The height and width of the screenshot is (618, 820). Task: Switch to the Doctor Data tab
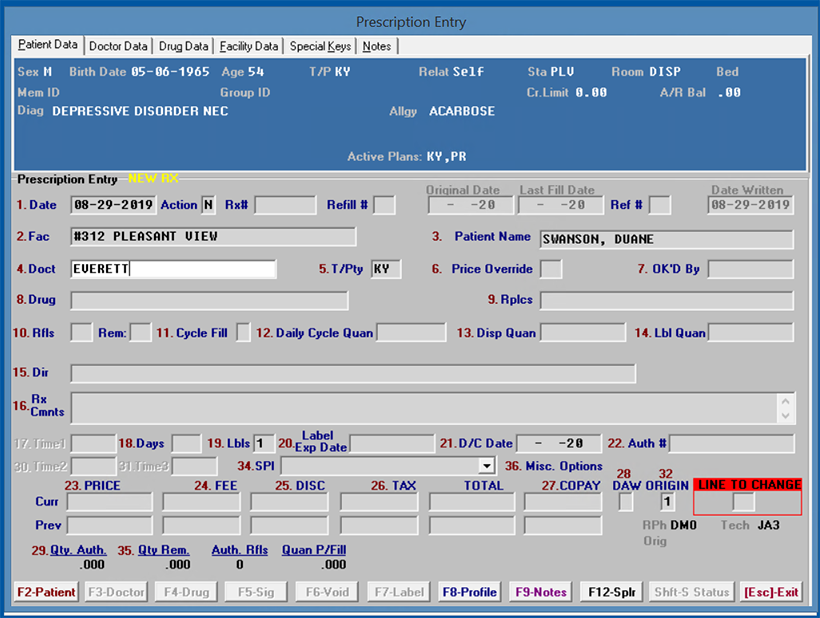tap(118, 46)
